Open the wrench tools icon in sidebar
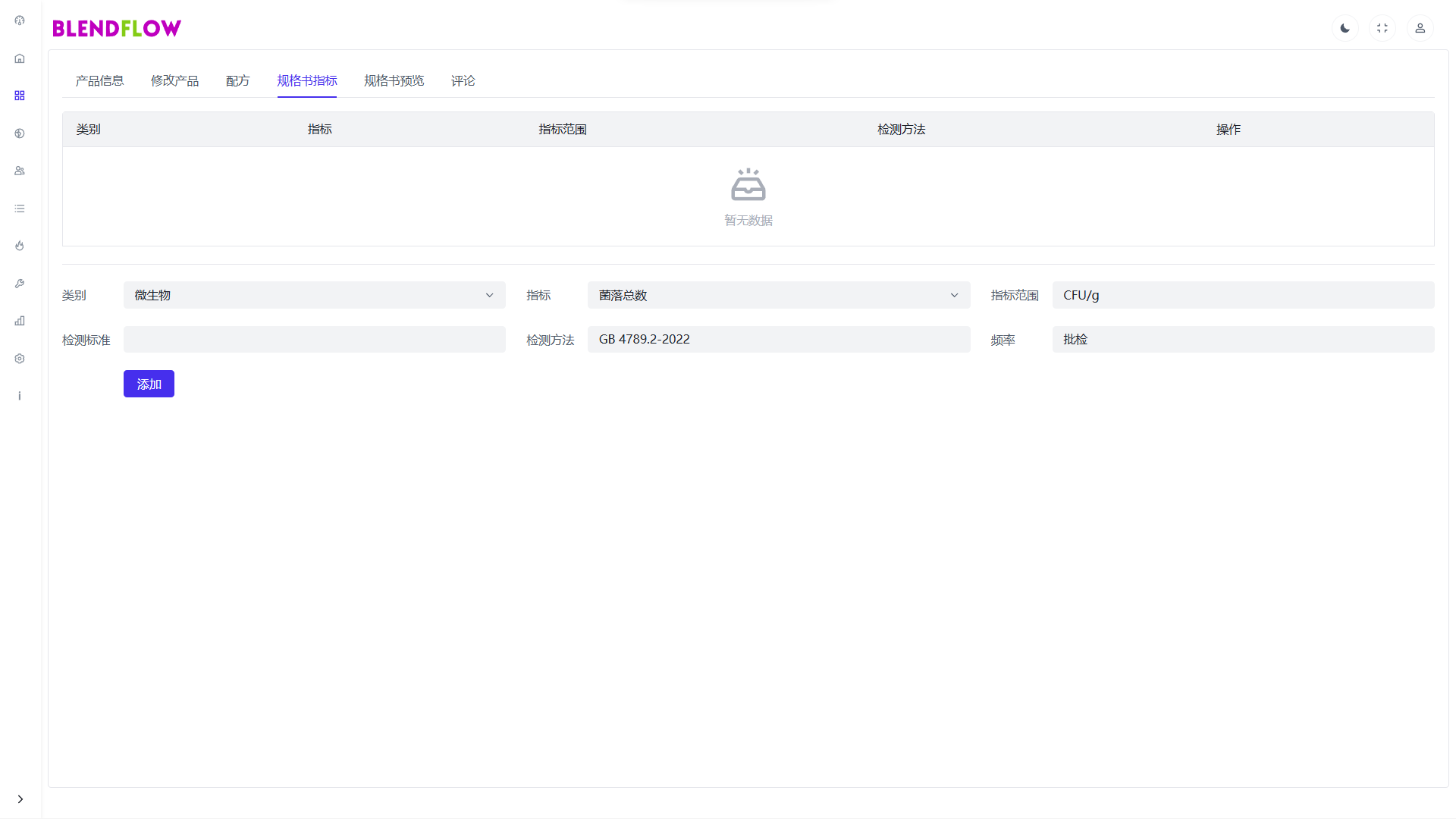 tap(20, 284)
